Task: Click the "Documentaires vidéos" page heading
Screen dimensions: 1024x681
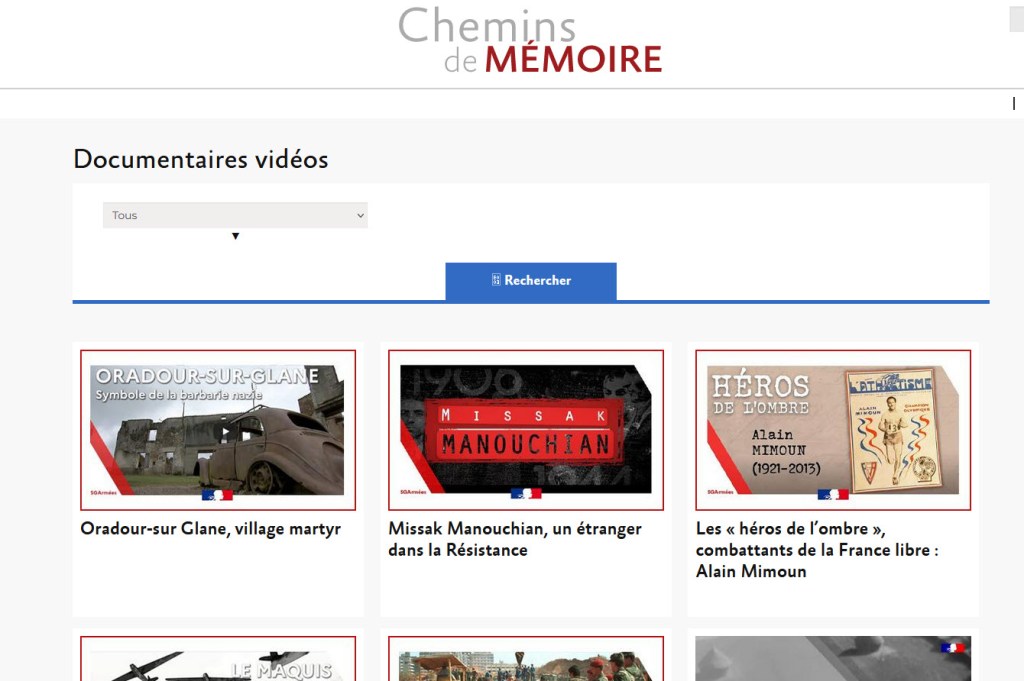Action: click(200, 159)
